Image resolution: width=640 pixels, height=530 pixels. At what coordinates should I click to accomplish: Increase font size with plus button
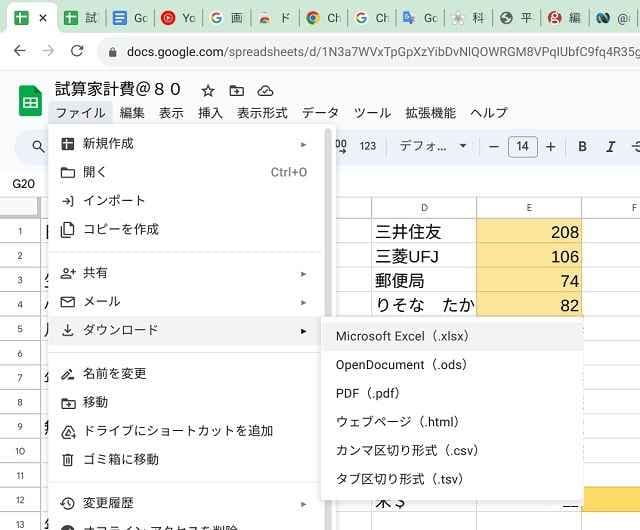point(550,147)
